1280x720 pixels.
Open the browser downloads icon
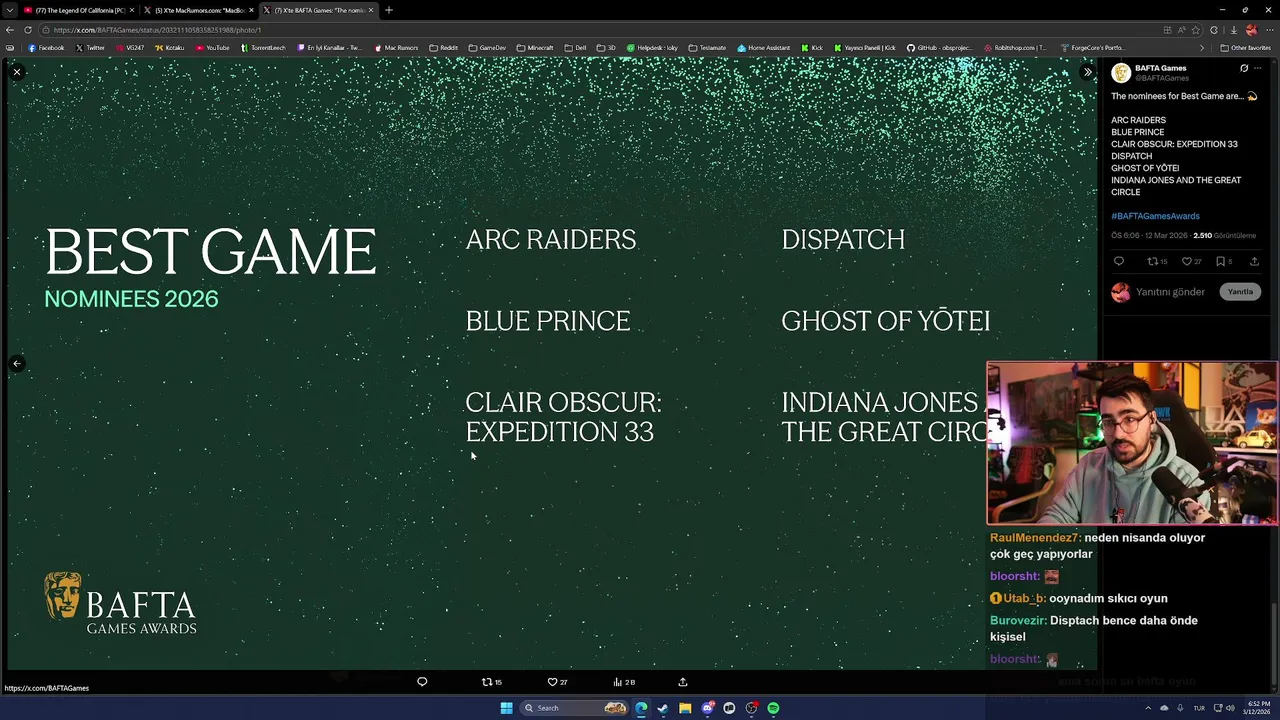[x=1234, y=30]
